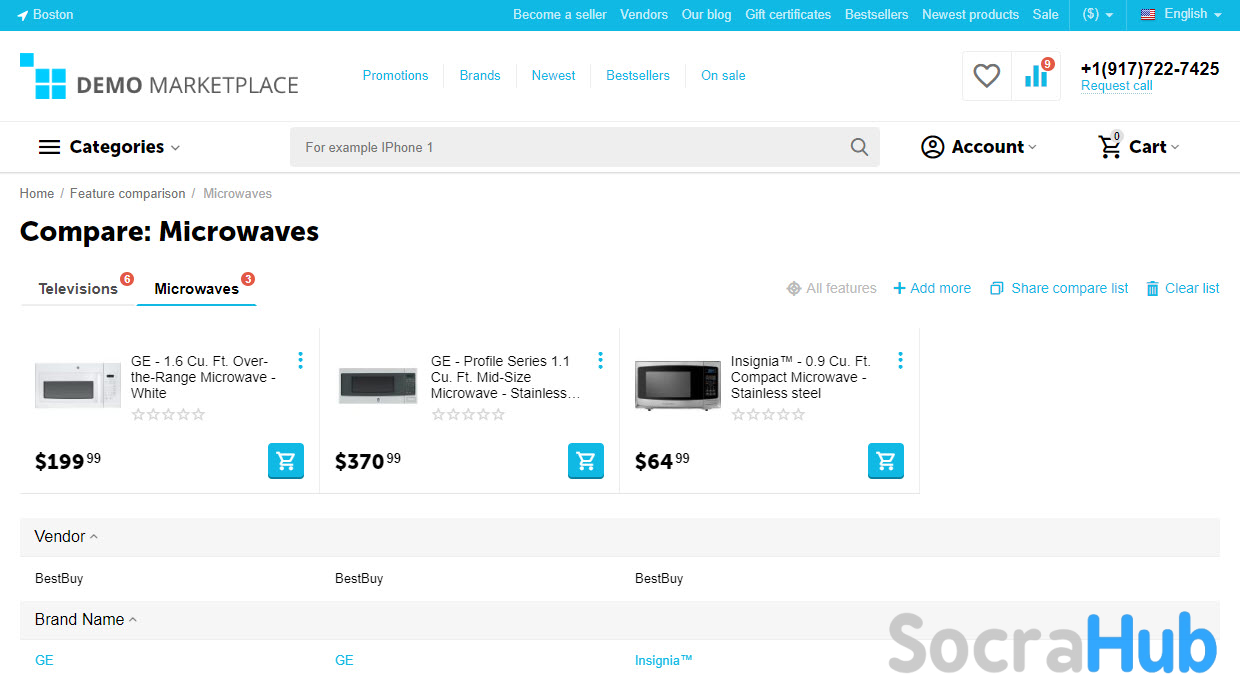Click the Categories hamburger icon
This screenshot has height=678, width=1240.
[x=49, y=147]
